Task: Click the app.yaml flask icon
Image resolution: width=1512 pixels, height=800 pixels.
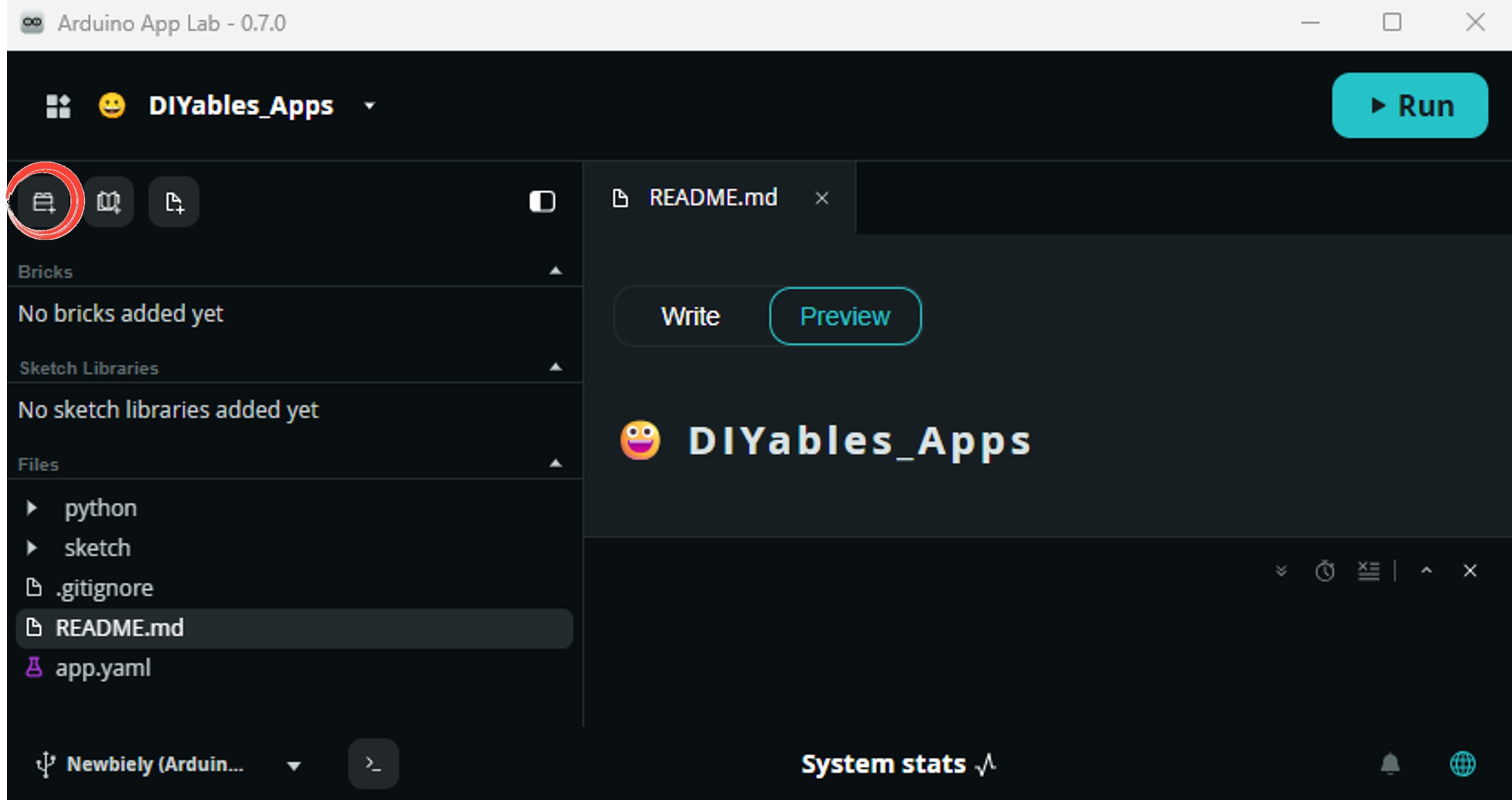Action: [34, 667]
